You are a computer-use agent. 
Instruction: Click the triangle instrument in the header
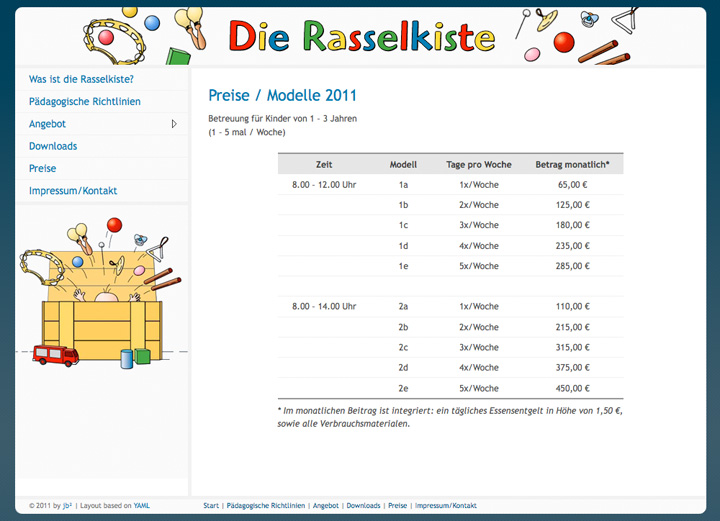(x=624, y=20)
